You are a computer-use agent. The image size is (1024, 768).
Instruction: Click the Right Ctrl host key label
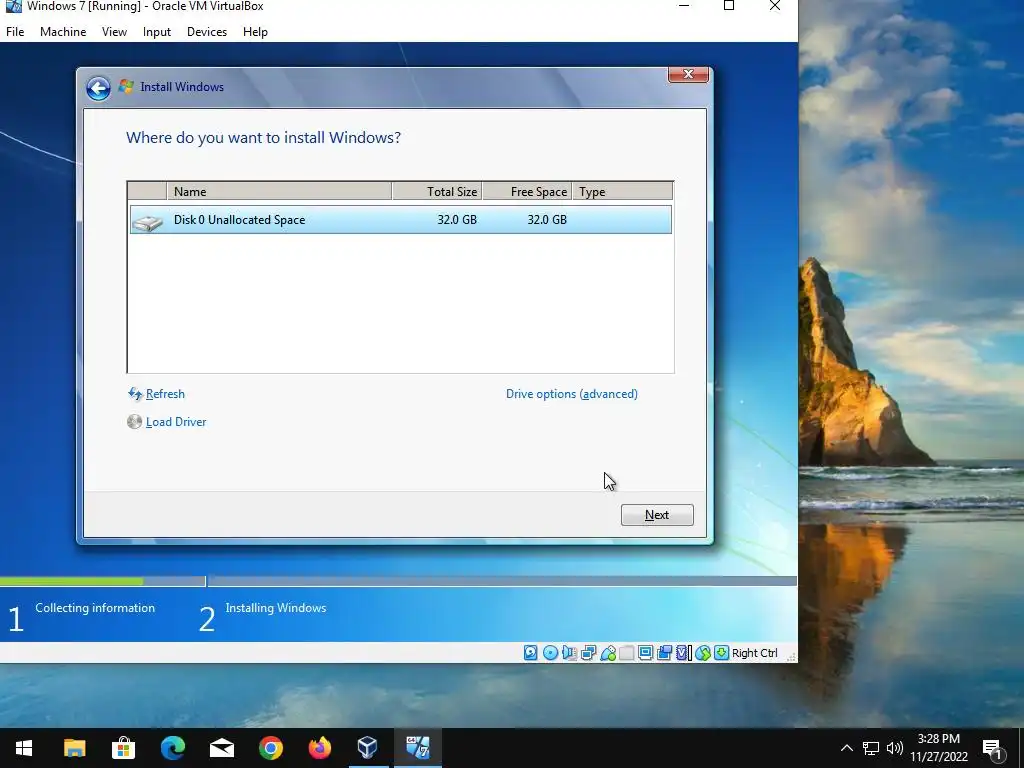click(x=754, y=653)
